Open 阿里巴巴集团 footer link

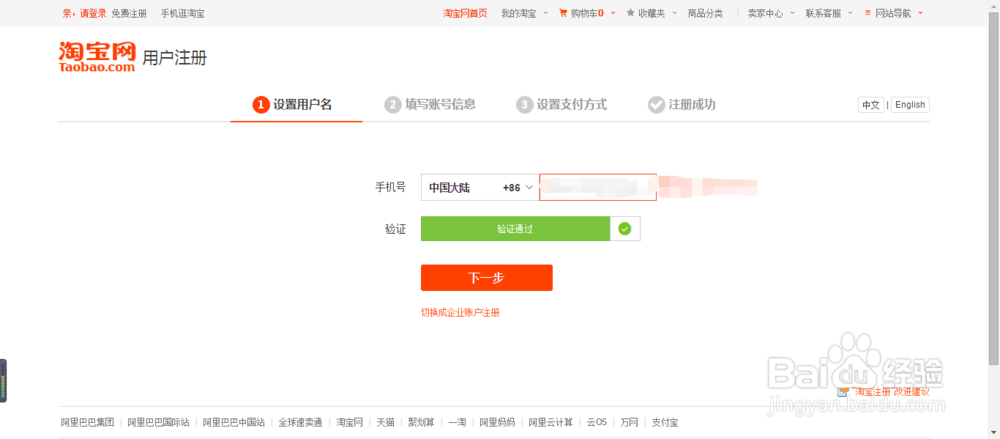coord(87,422)
